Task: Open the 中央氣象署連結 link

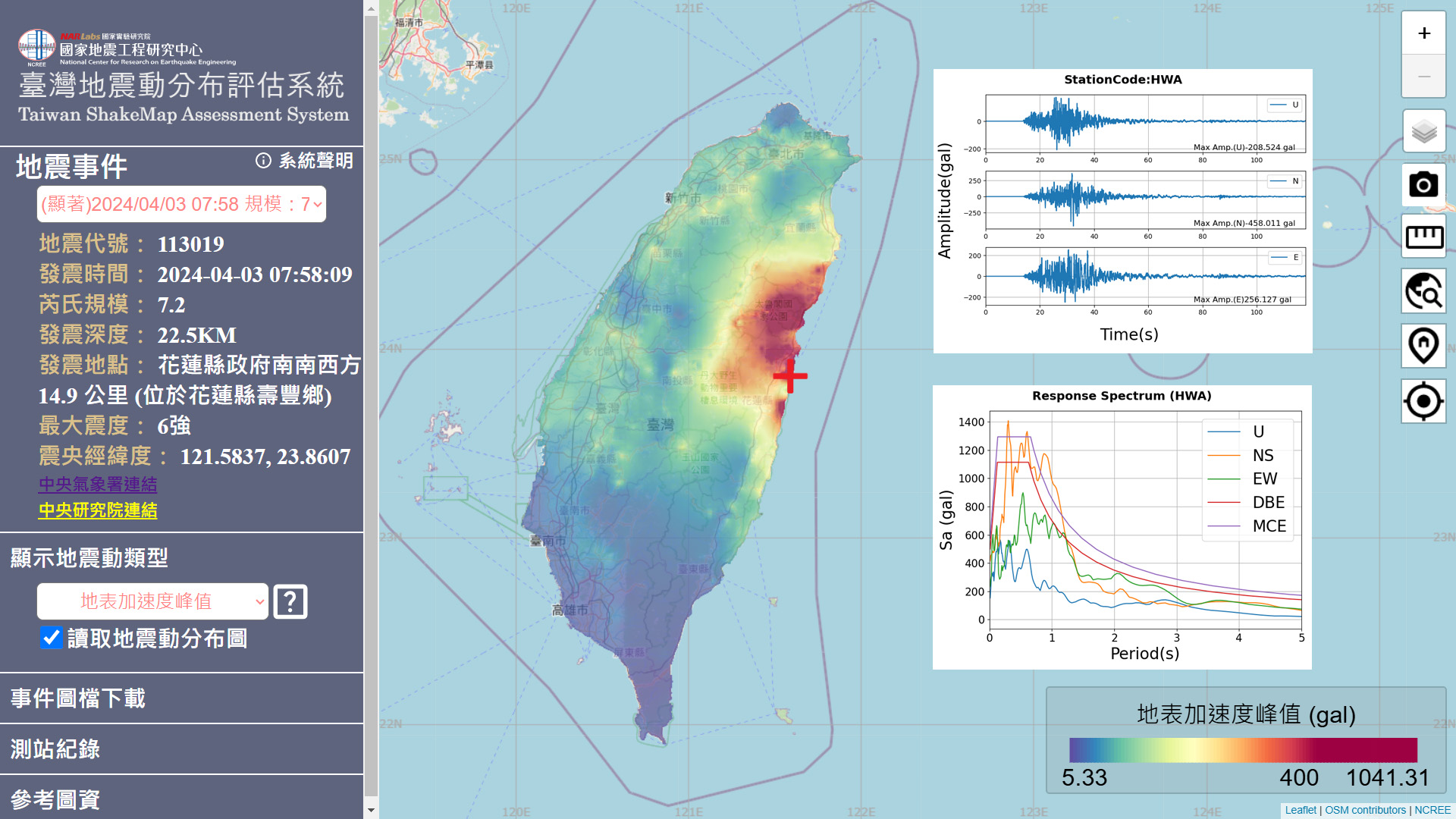Action: pyautogui.click(x=98, y=484)
